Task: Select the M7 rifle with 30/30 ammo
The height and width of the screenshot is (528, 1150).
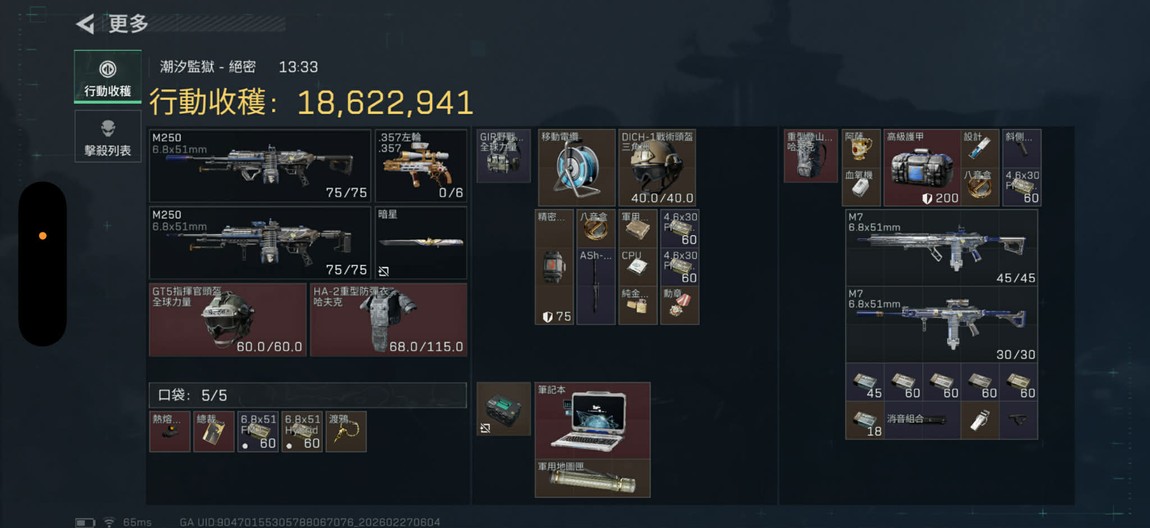Action: click(x=942, y=325)
